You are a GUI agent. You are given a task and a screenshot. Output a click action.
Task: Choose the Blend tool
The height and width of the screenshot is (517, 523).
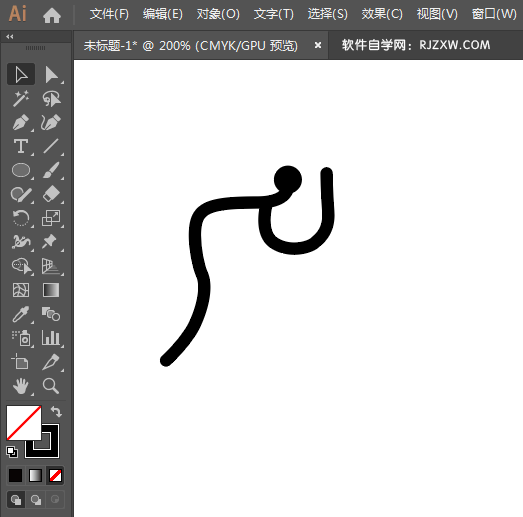coord(51,314)
